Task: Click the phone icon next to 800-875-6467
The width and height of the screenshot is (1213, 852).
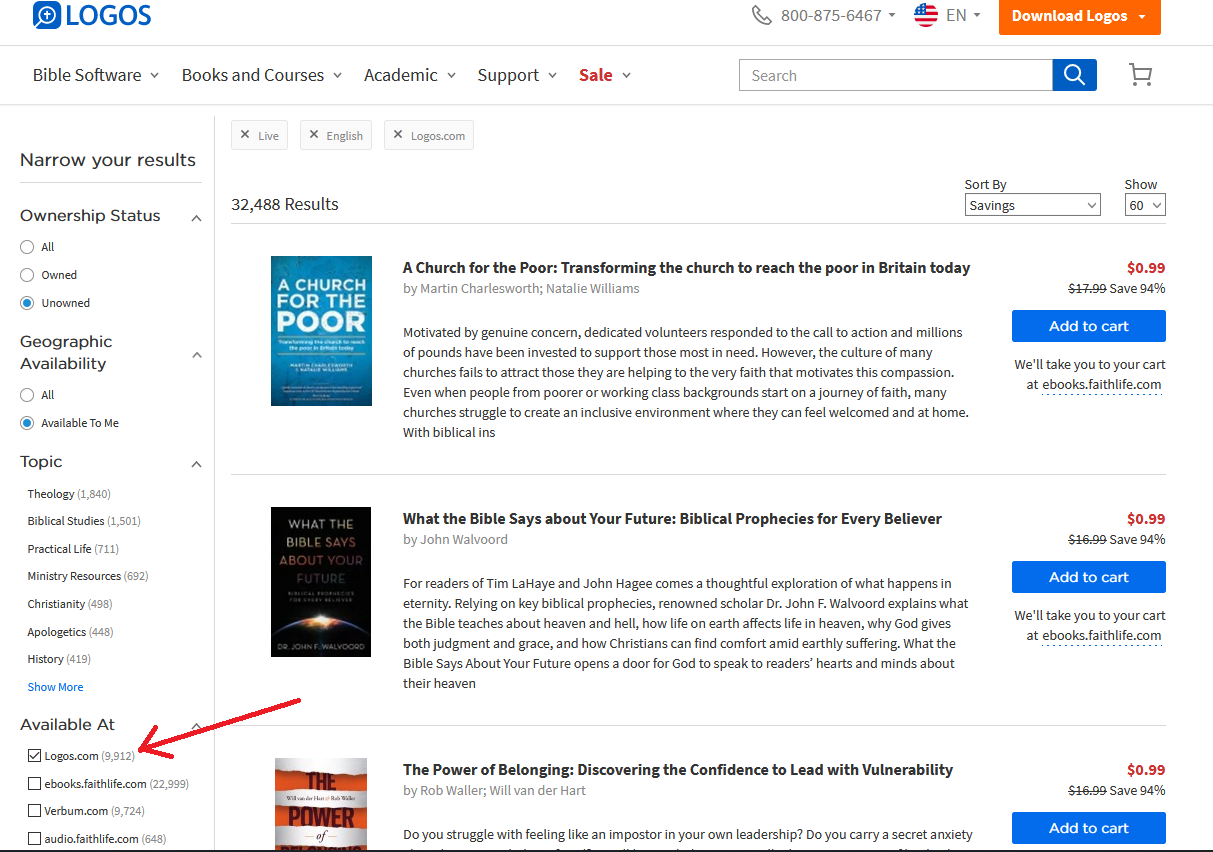Action: click(x=762, y=15)
